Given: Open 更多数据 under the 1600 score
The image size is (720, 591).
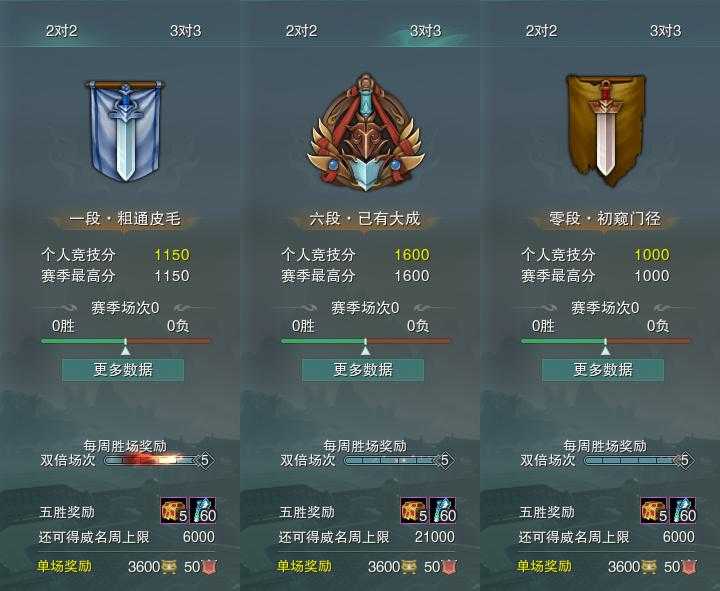Looking at the screenshot, I should point(363,370).
